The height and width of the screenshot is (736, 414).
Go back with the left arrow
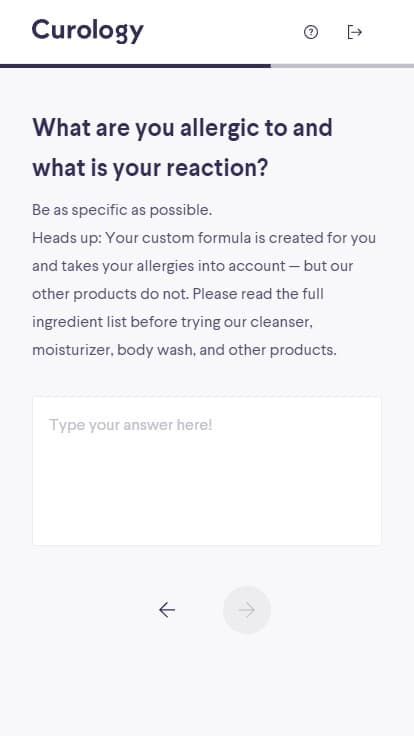(x=167, y=610)
